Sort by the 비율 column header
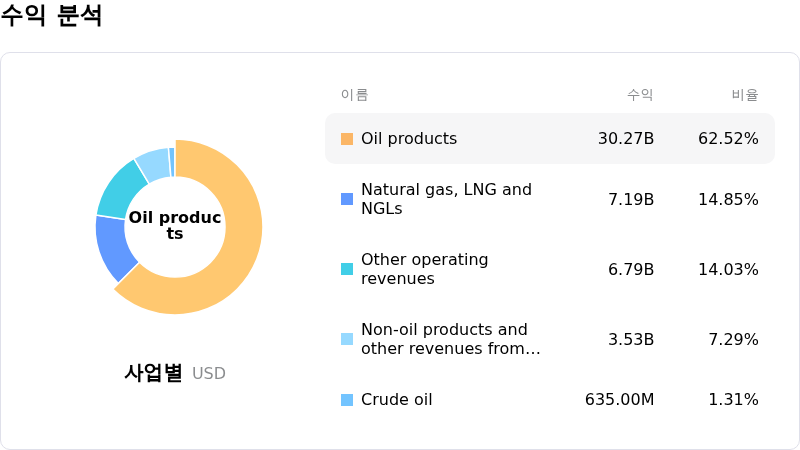Screen dimensions: 800x450 tap(745, 95)
